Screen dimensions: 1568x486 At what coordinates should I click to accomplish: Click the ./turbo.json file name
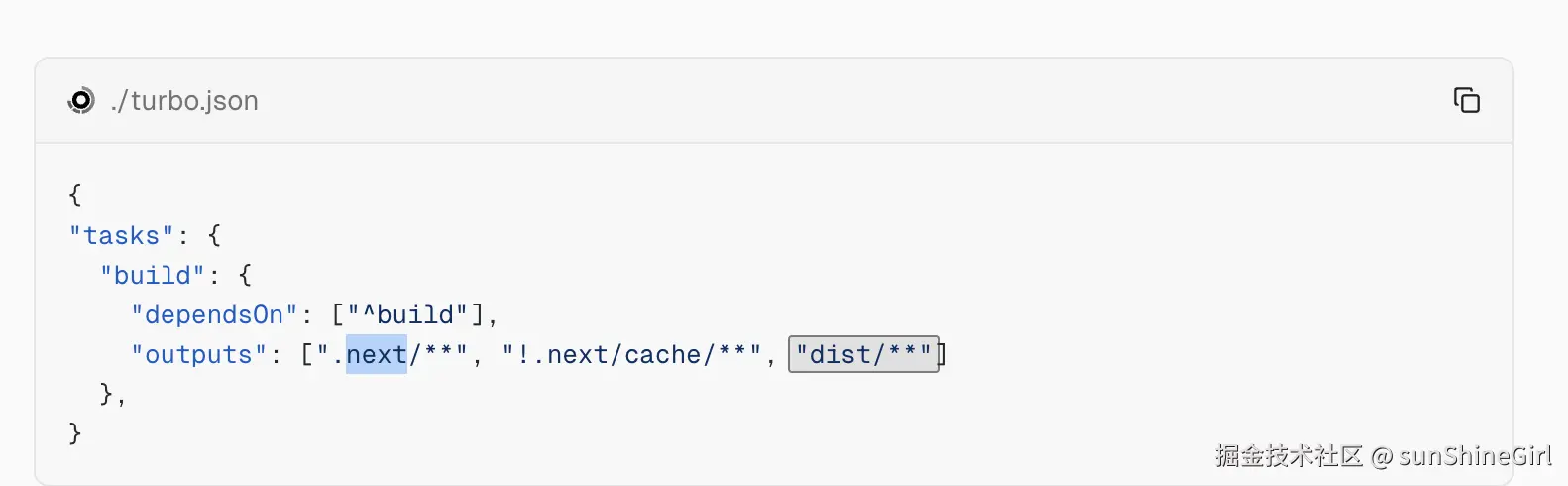click(184, 101)
